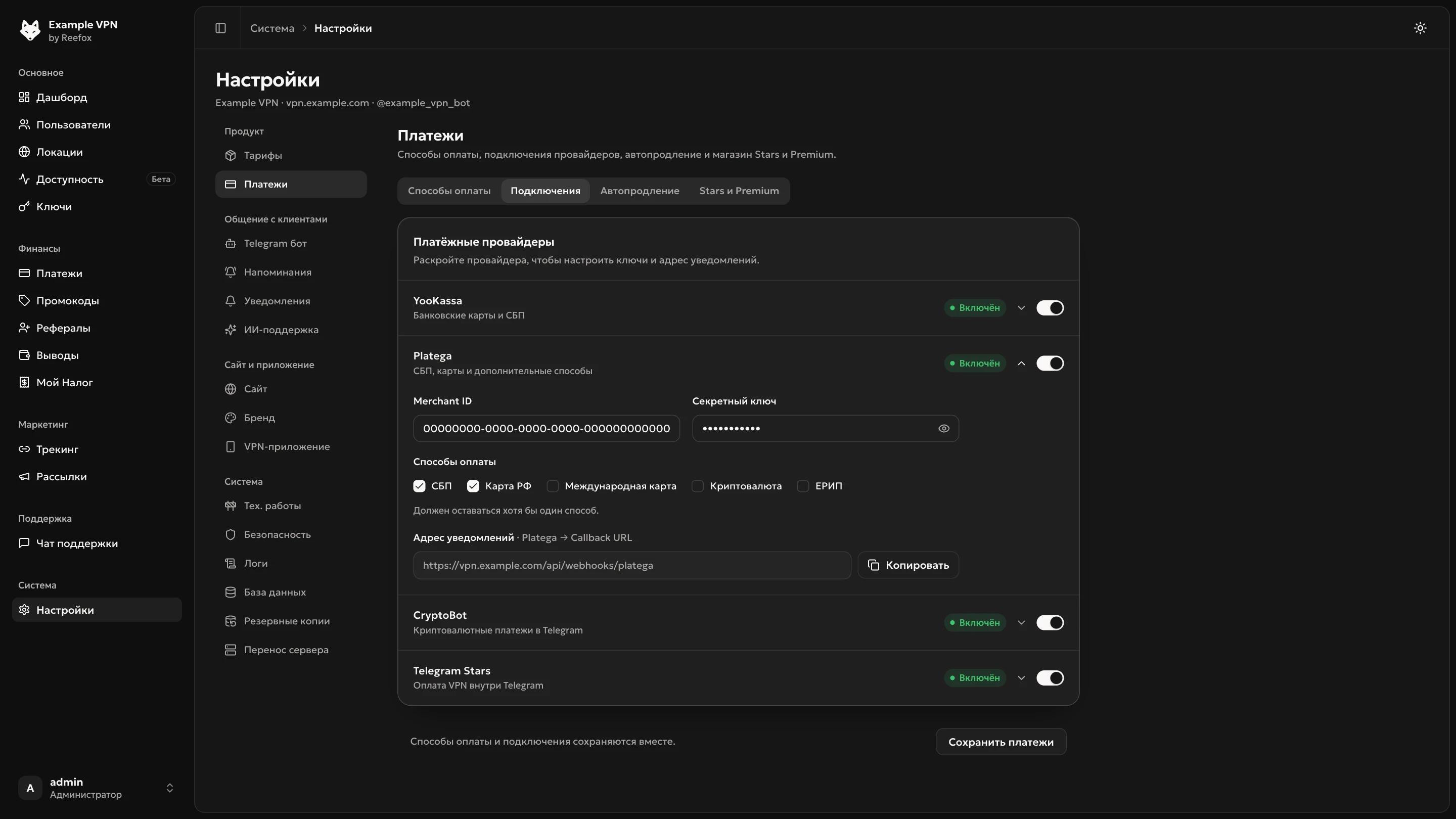
Task: Copy the Platega callback URL
Action: 908,565
